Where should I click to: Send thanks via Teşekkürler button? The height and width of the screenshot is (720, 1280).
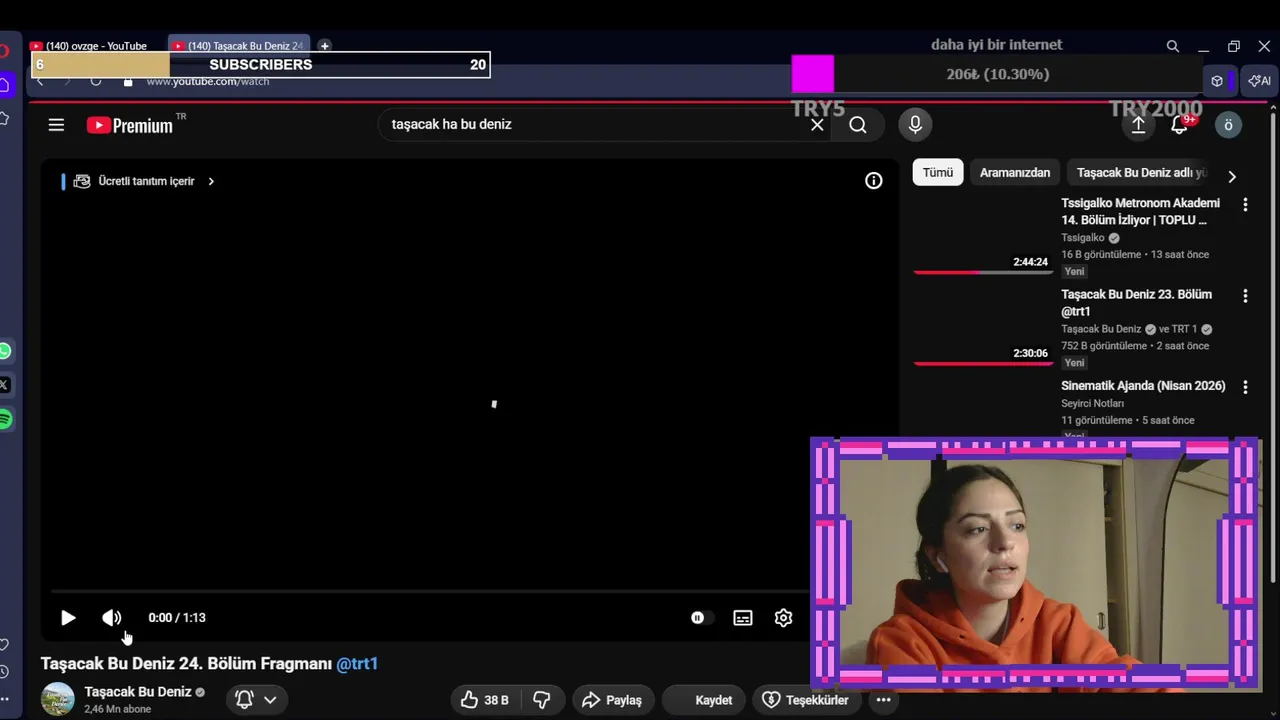tap(806, 700)
